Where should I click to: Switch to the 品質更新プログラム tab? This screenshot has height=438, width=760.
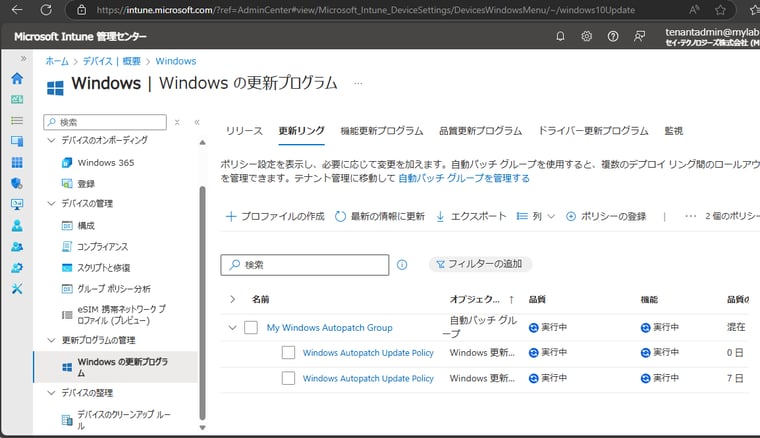pyautogui.click(x=480, y=131)
